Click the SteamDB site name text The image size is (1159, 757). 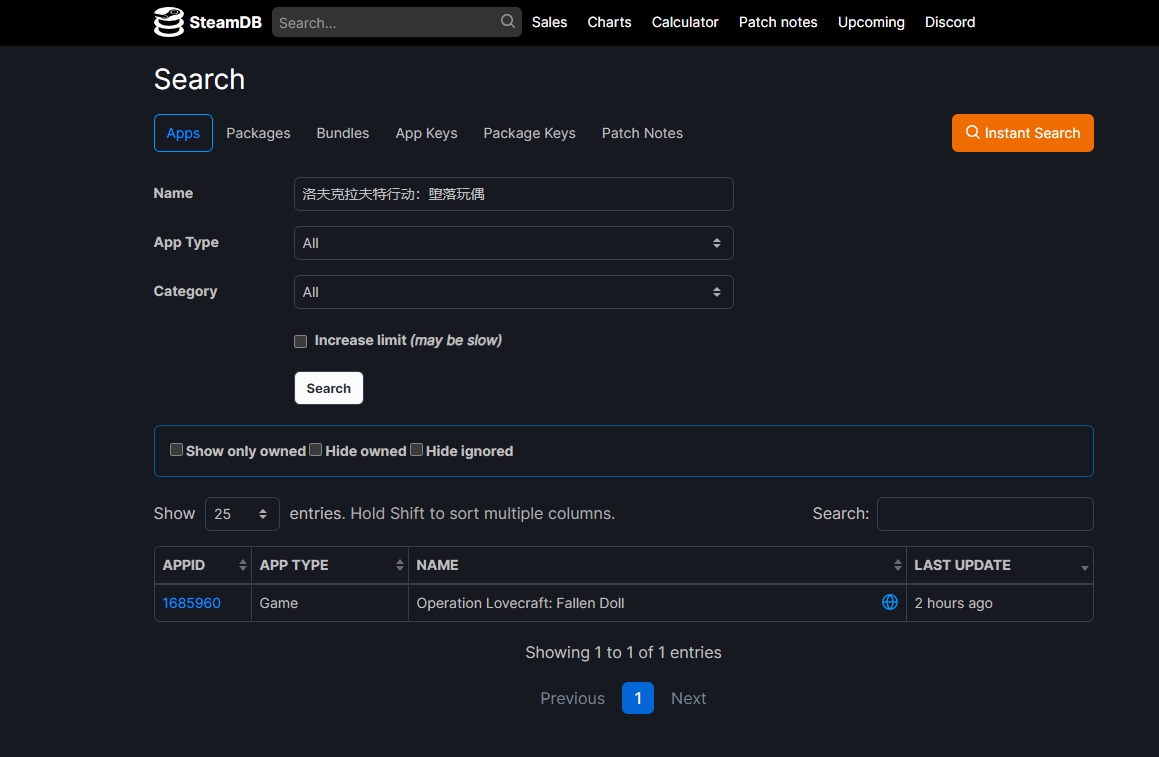click(x=225, y=22)
